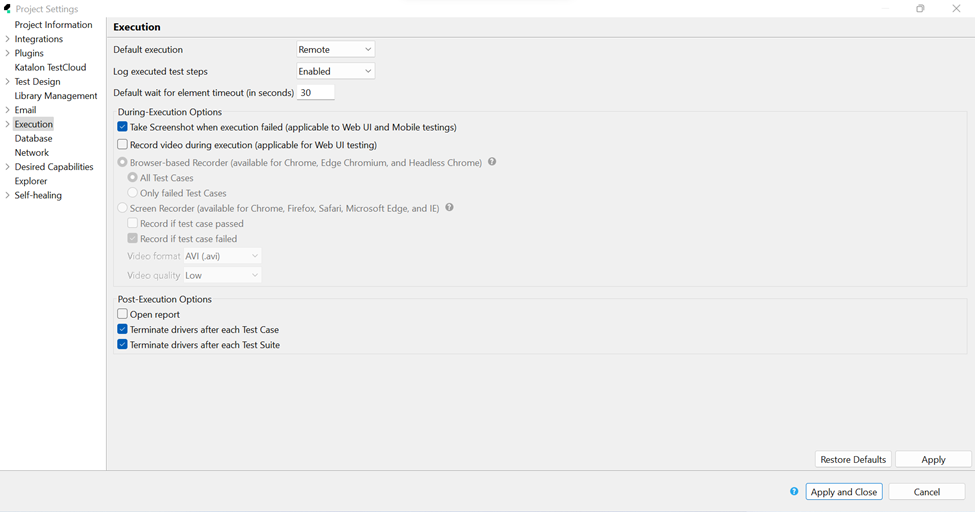This screenshot has height=512, width=975.
Task: Select Project Information in the sidebar
Action: pyautogui.click(x=53, y=25)
